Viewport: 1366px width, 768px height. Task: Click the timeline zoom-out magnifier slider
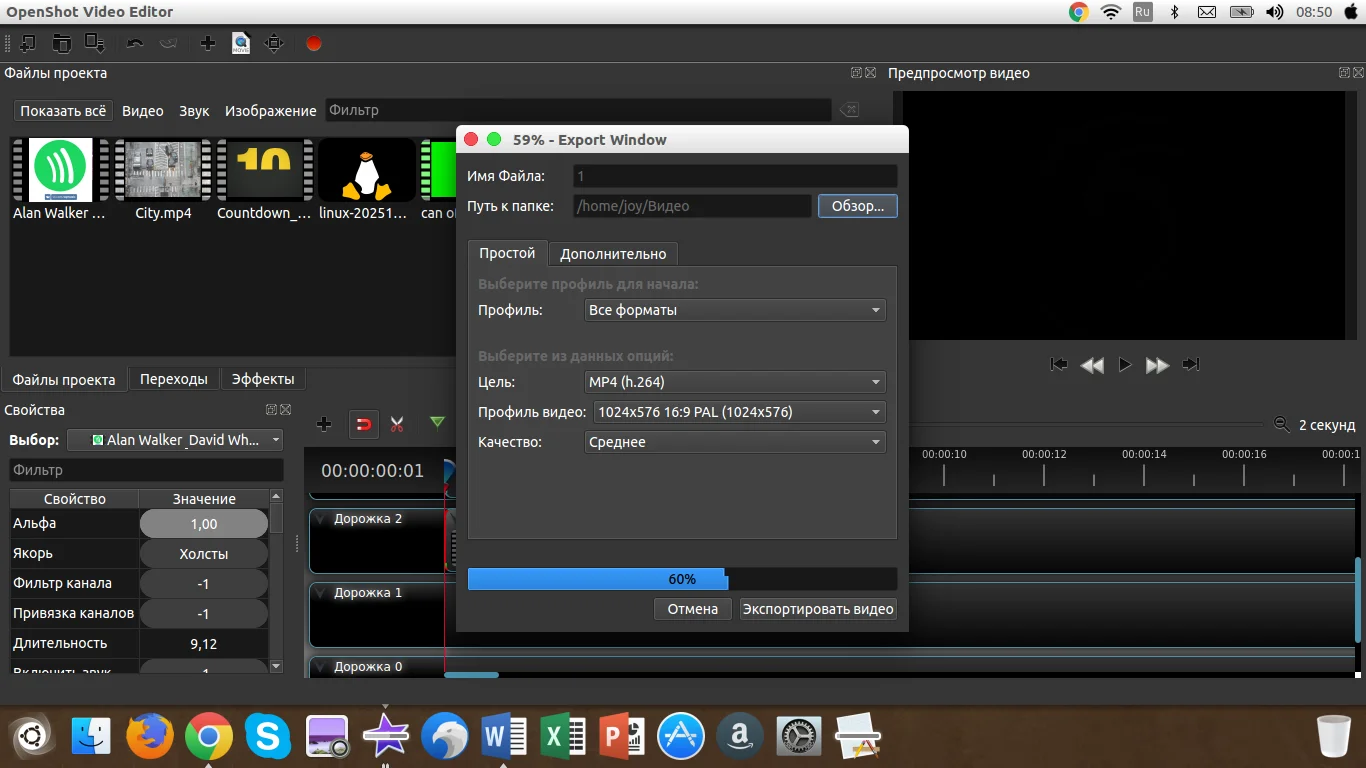pos(1281,425)
